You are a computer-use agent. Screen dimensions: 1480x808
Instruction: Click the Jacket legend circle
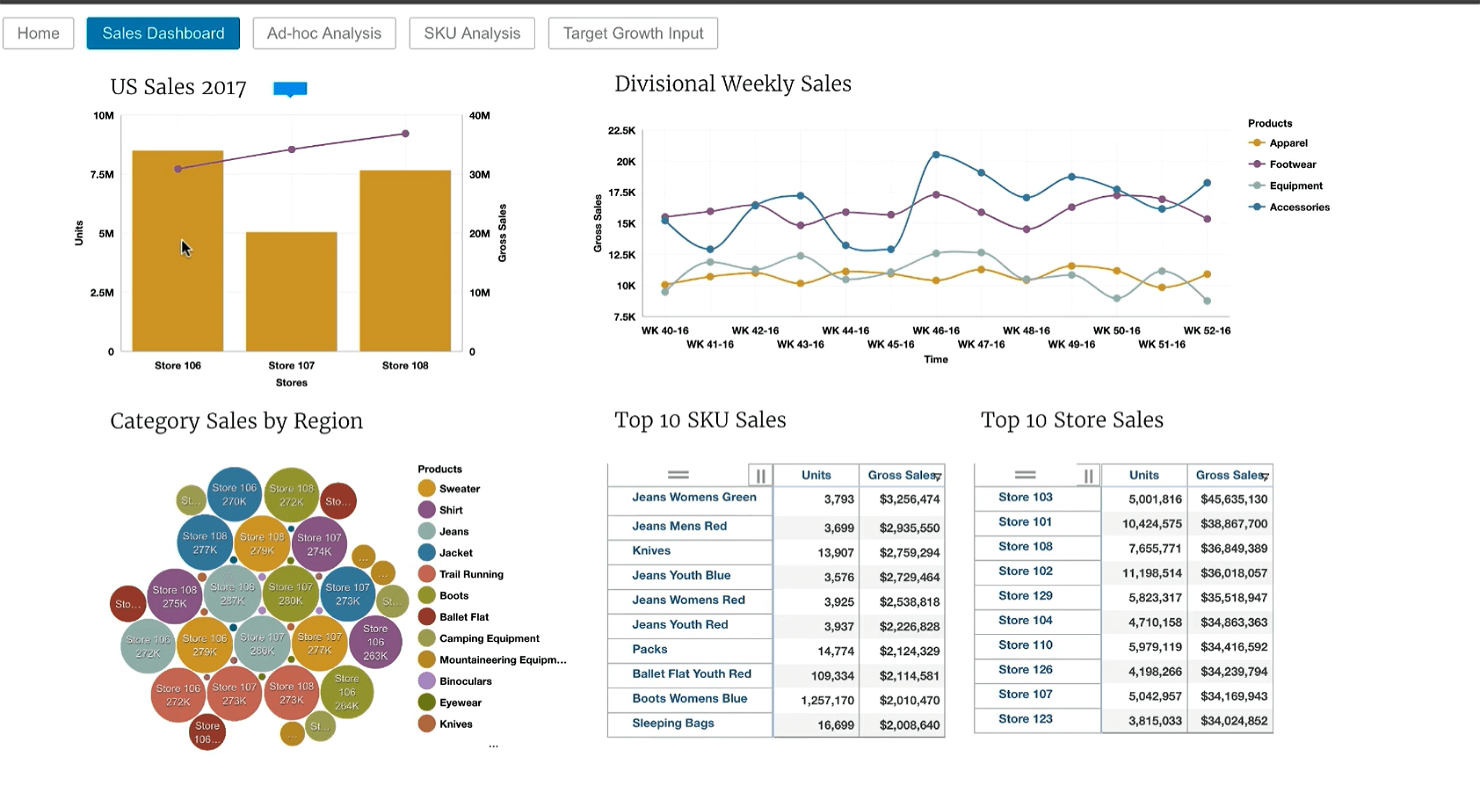427,552
